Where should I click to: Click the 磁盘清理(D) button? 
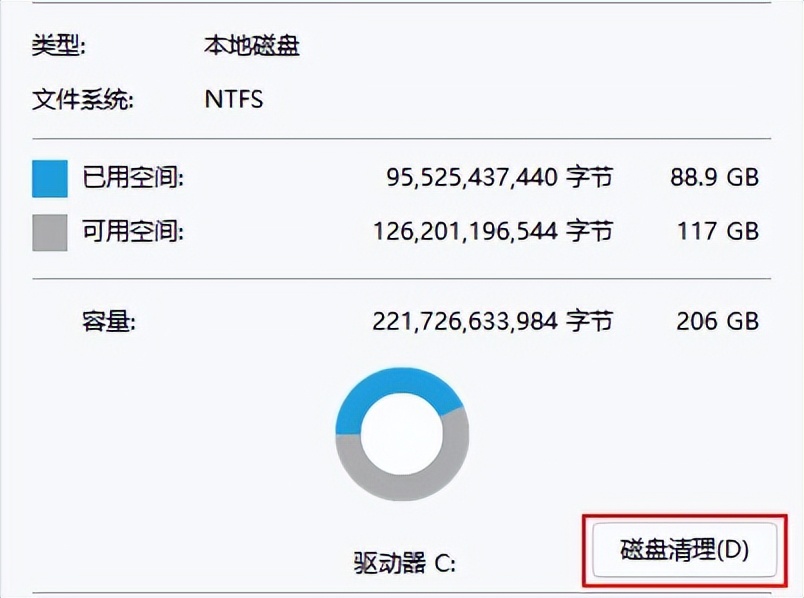685,549
